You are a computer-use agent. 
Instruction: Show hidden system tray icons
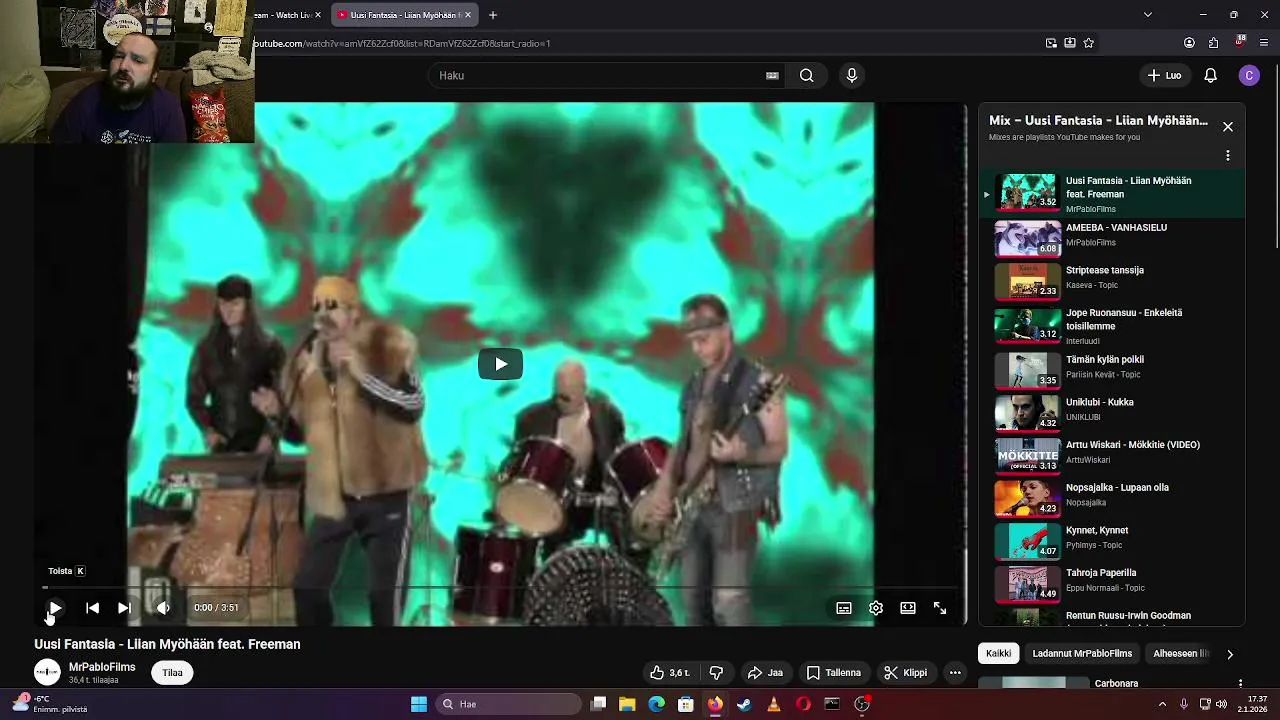1162,704
